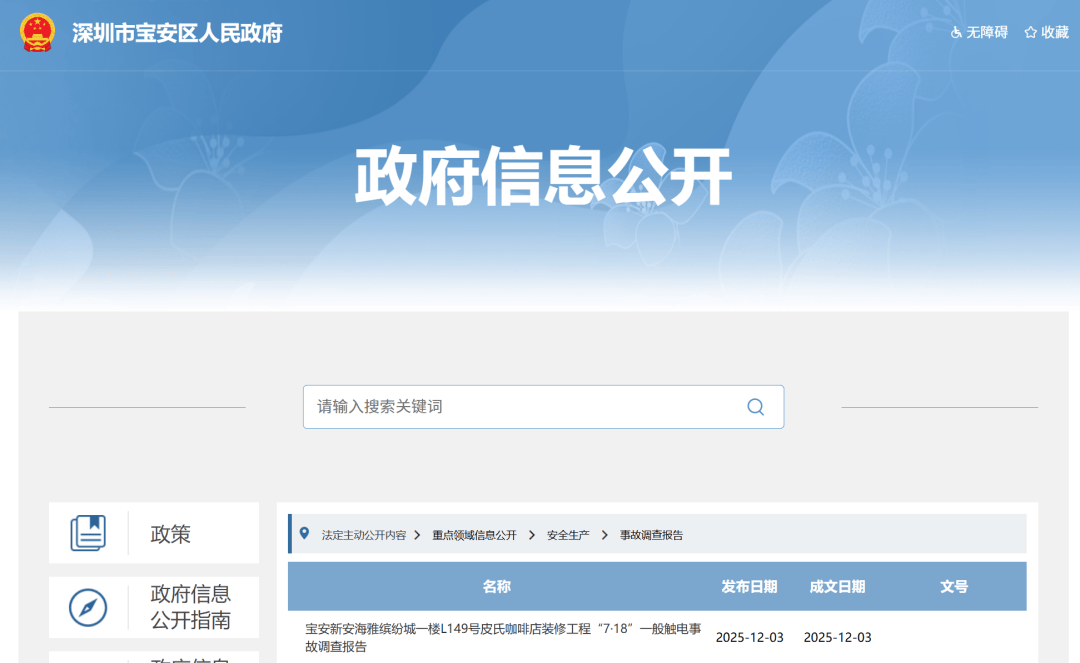Image resolution: width=1080 pixels, height=663 pixels.
Task: Click the partially visible third sidebar icon
Action: click(88, 658)
